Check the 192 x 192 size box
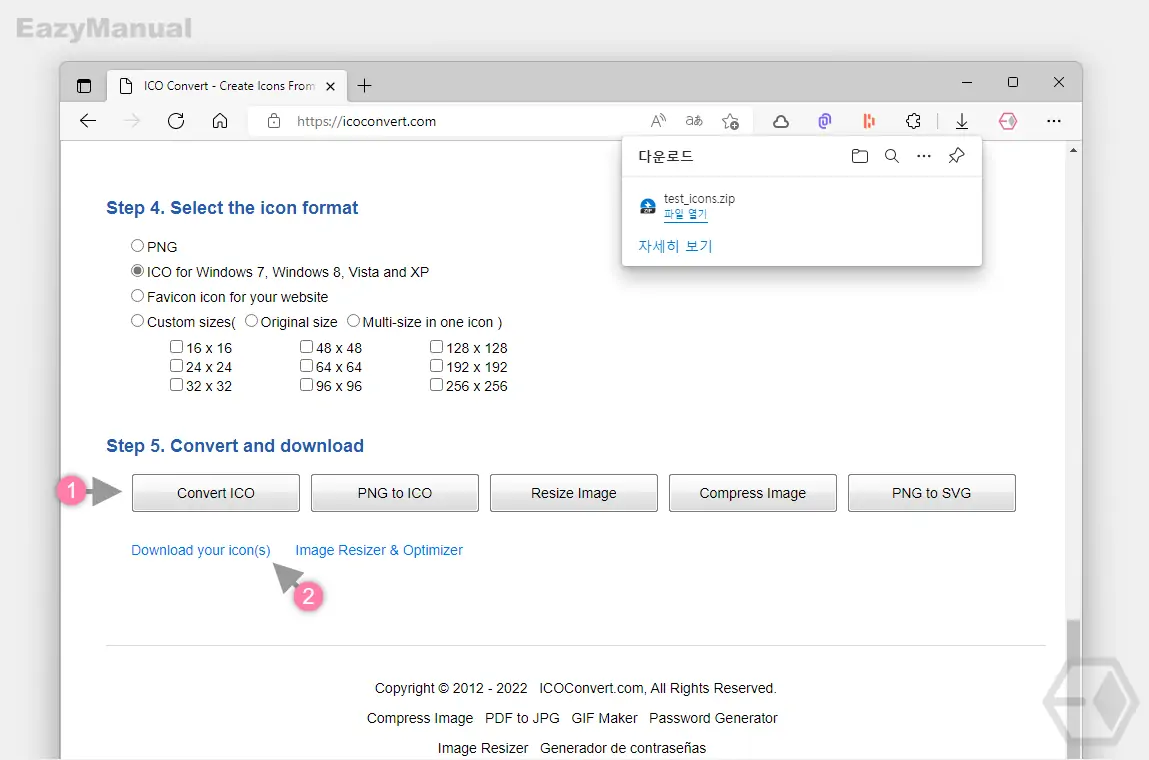The image size is (1149, 760). [x=436, y=366]
